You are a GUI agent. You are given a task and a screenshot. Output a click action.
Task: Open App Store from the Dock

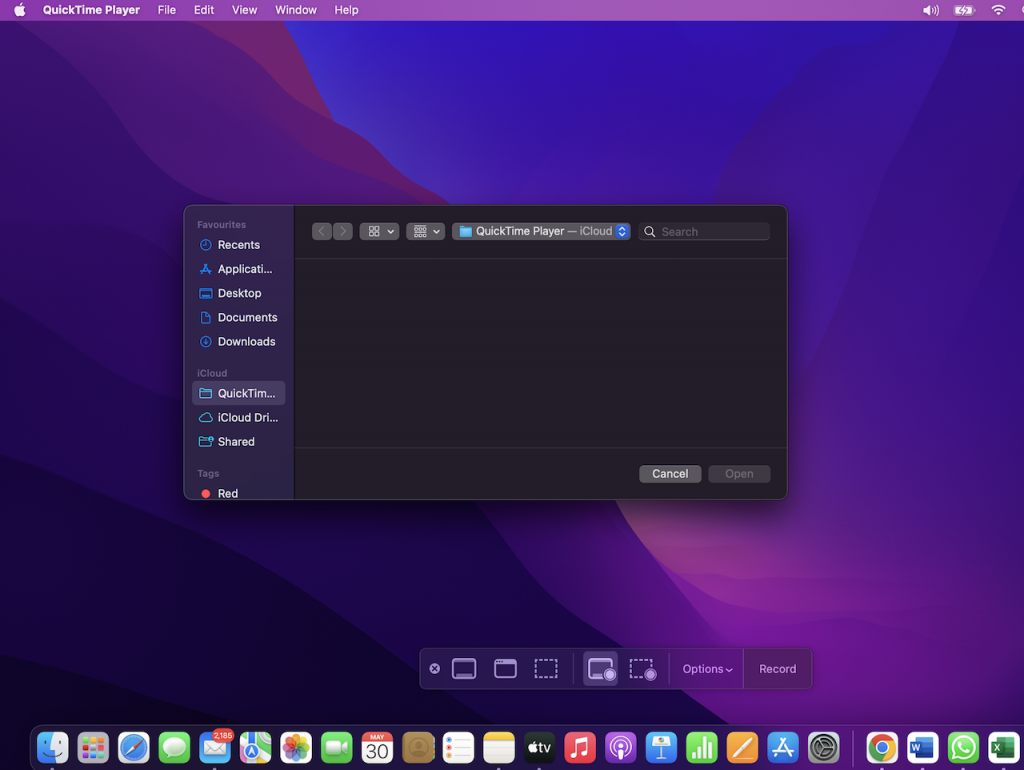tap(783, 747)
